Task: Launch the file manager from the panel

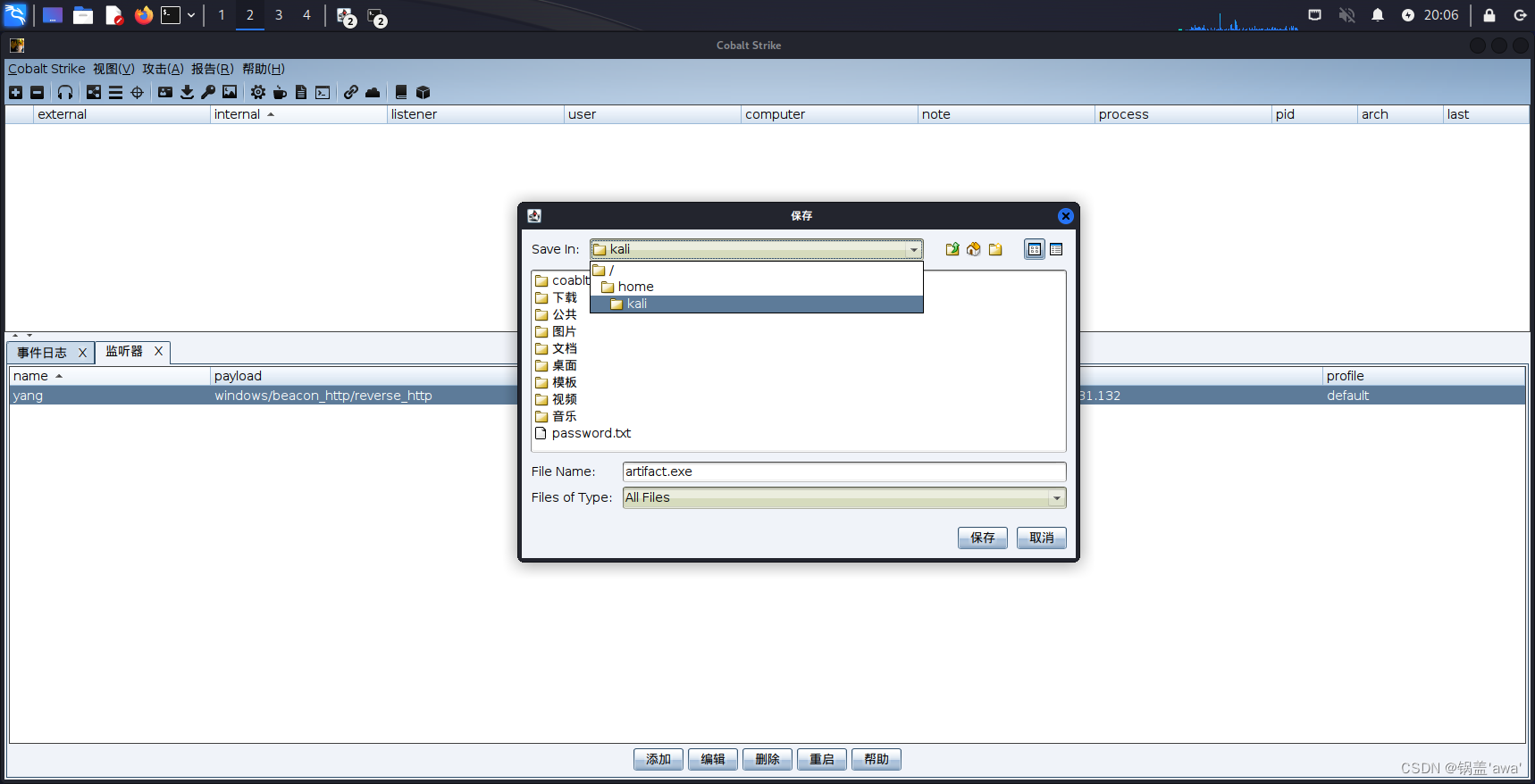Action: coord(83,15)
